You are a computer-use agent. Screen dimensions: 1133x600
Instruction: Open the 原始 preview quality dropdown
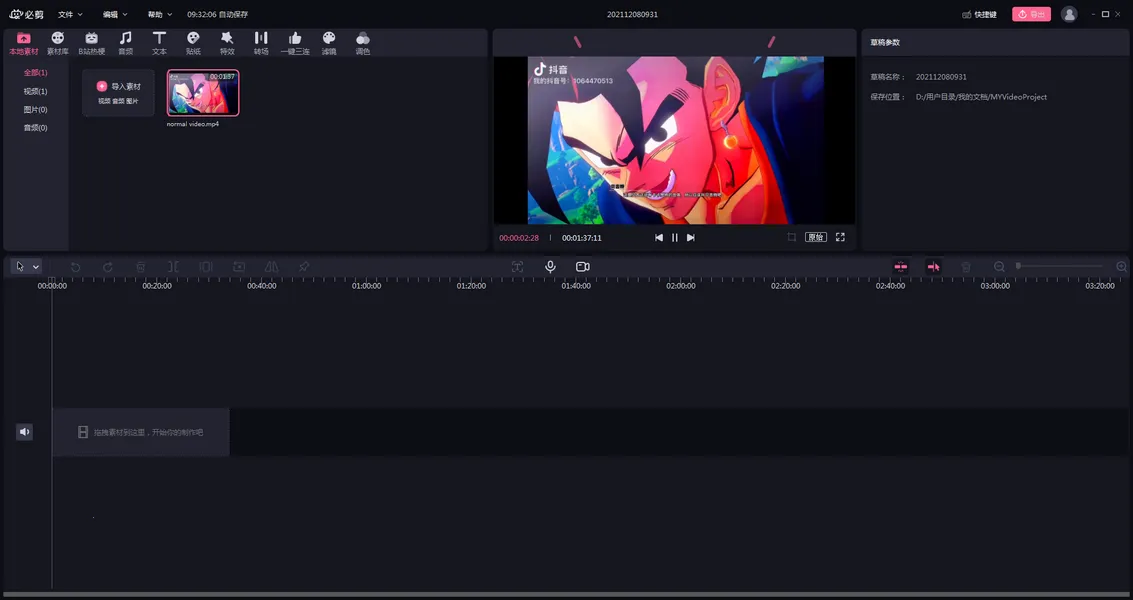click(816, 237)
